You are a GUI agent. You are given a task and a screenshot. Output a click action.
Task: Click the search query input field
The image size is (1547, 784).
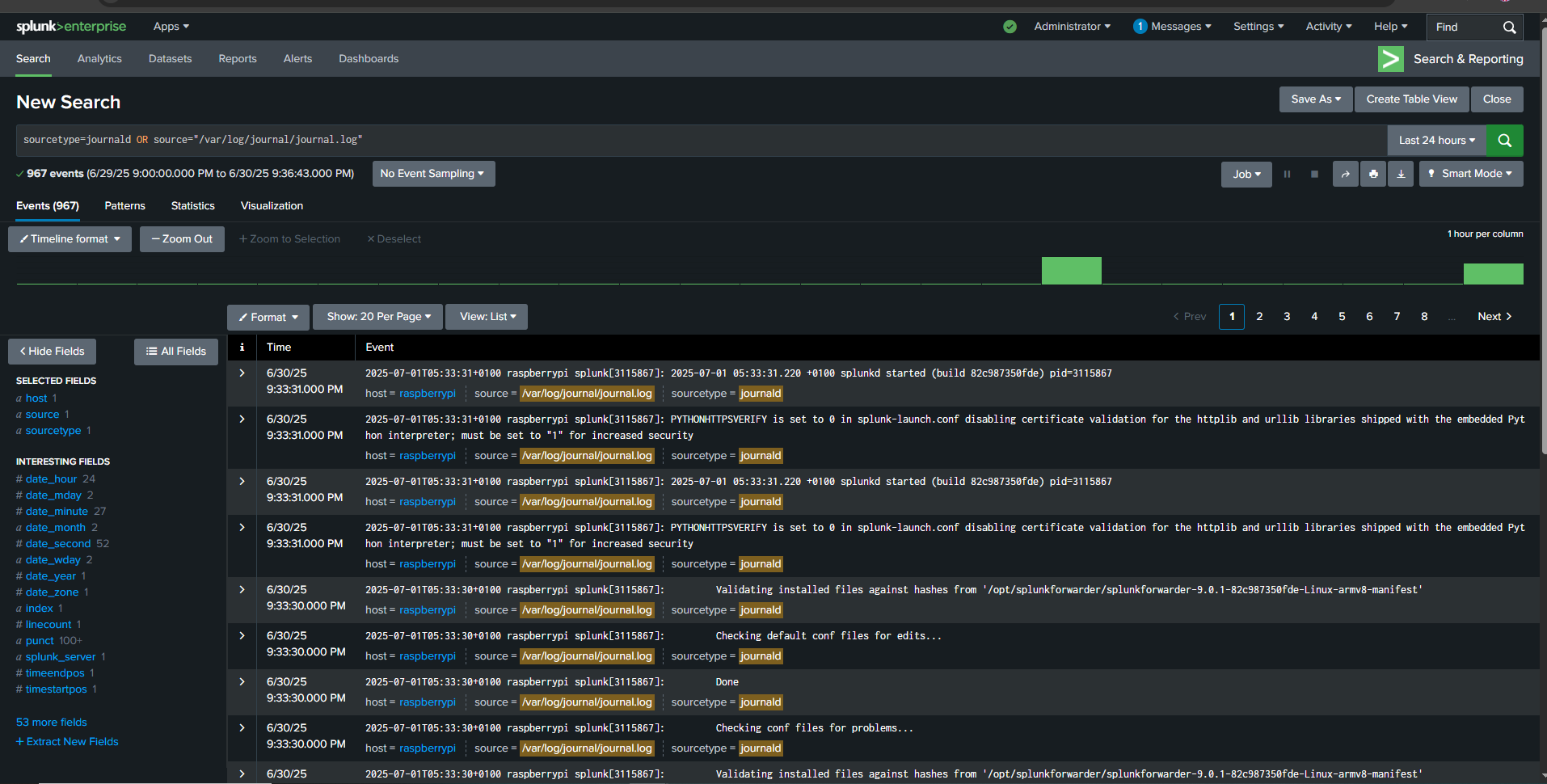[x=702, y=141]
